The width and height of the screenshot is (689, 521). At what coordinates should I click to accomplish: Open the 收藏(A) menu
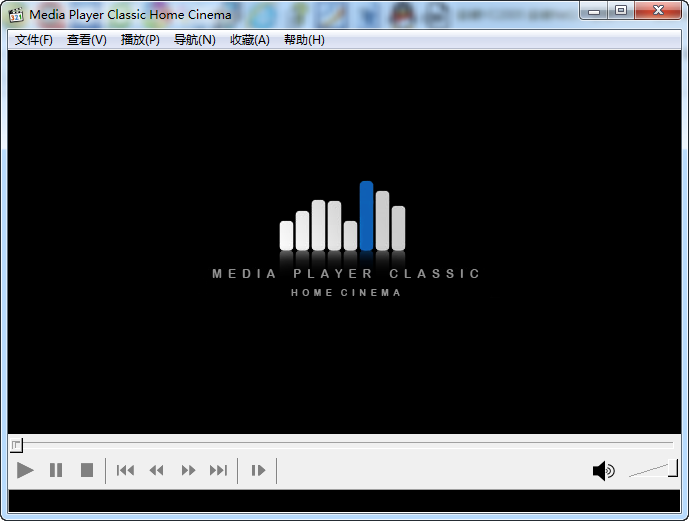click(x=250, y=40)
